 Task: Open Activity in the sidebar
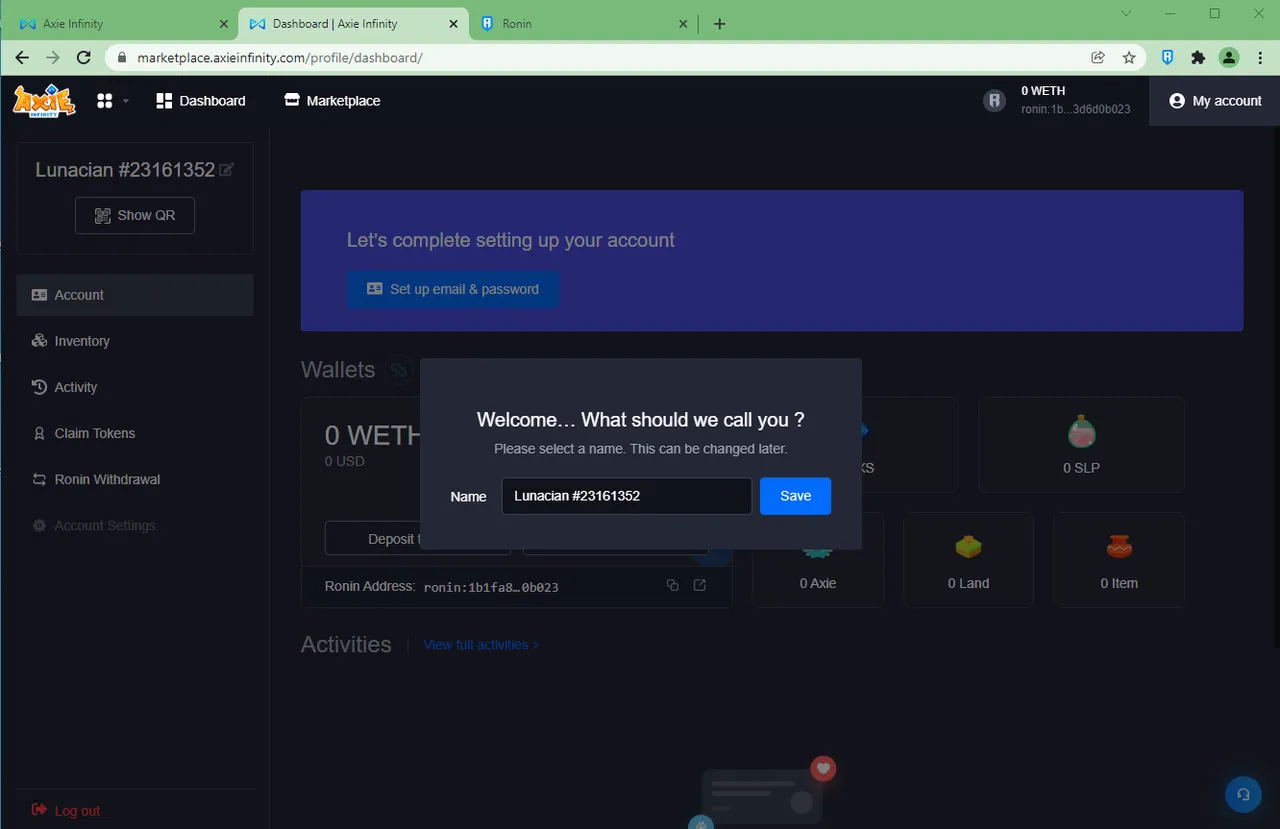135,387
